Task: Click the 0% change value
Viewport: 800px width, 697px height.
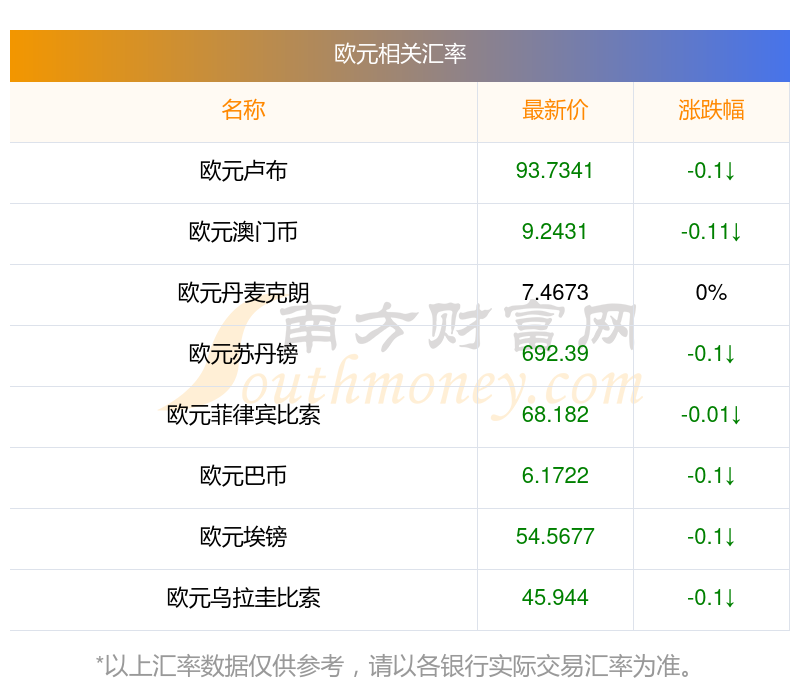Action: [x=711, y=293]
